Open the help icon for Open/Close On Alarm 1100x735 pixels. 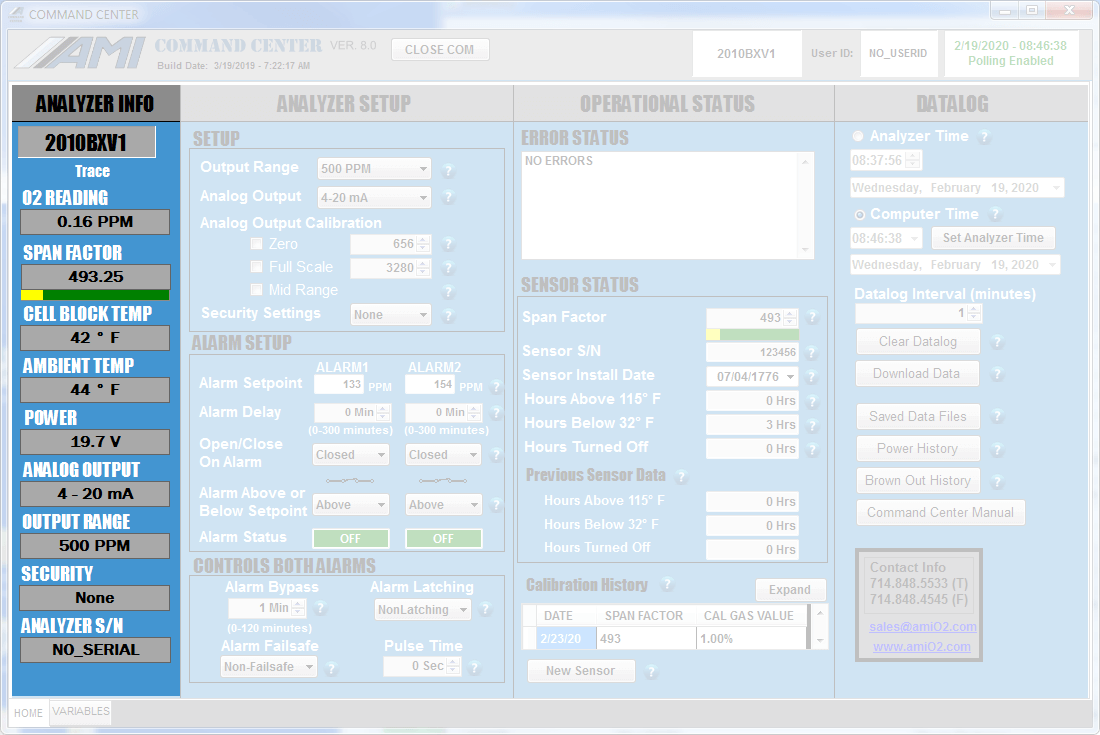point(496,454)
